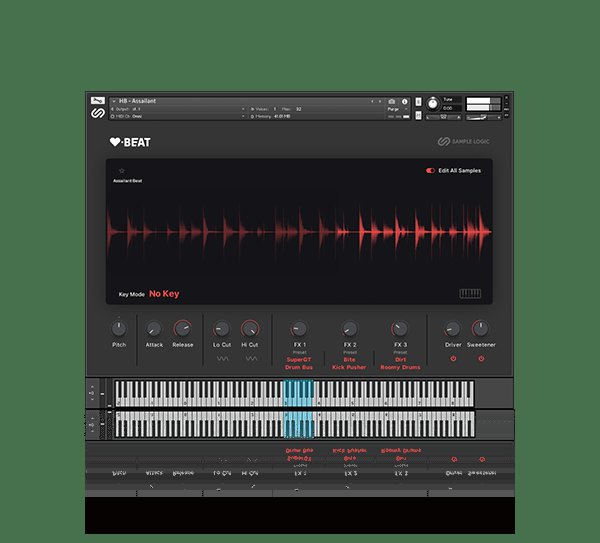Open the instrument info icon

click(x=404, y=101)
